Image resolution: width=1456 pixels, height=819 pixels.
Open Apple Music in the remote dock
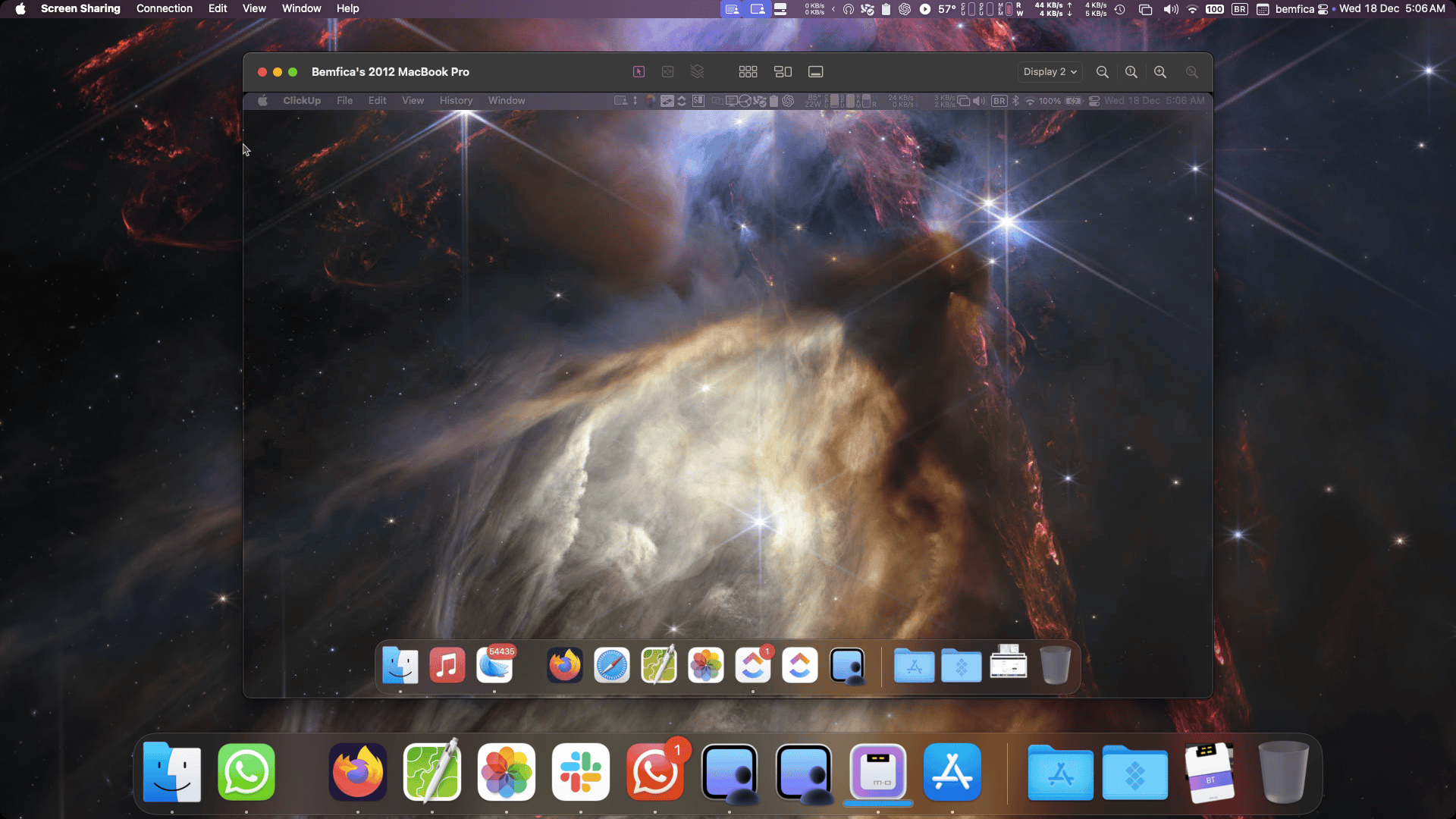pos(447,665)
